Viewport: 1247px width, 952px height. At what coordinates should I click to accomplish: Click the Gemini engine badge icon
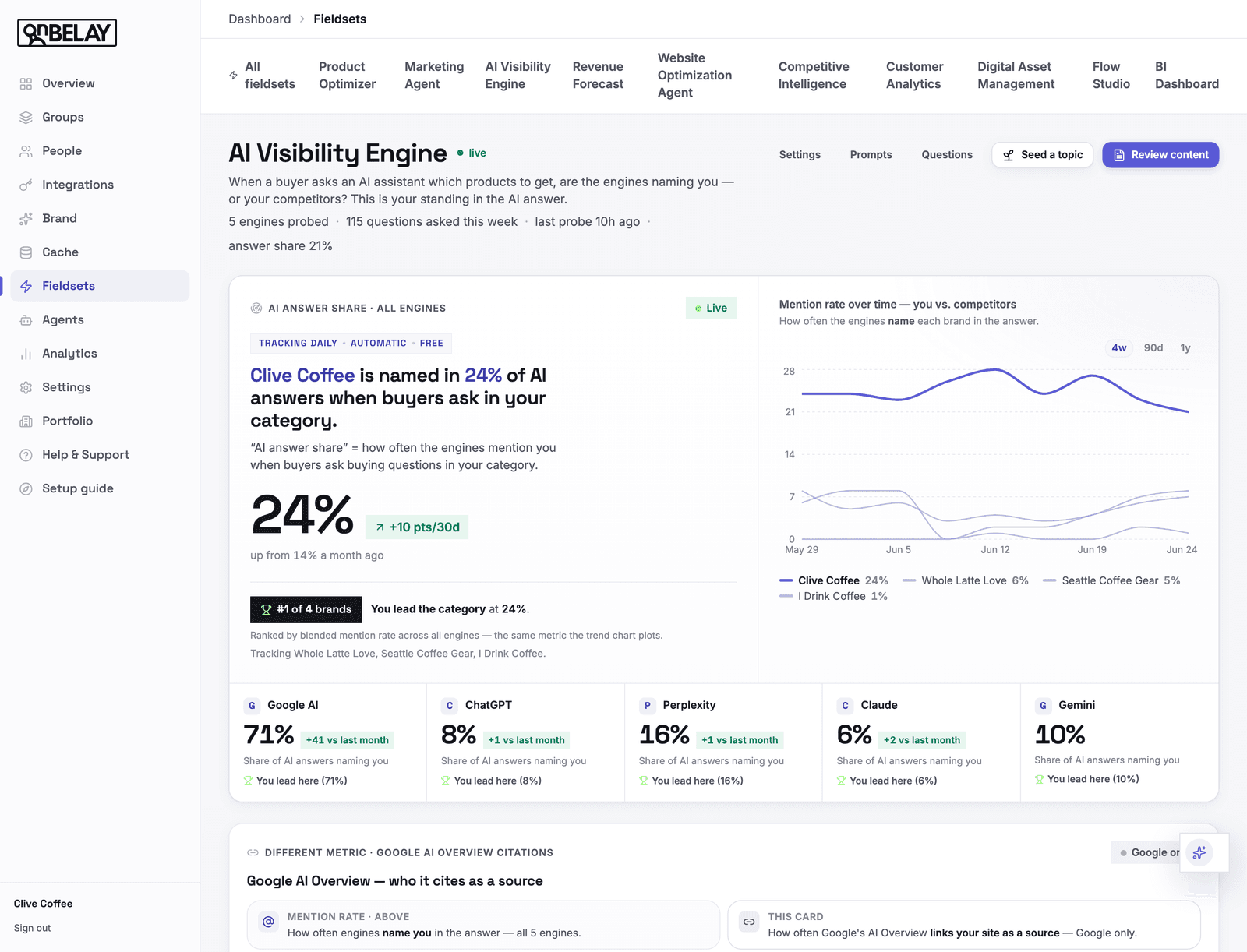coord(1043,706)
